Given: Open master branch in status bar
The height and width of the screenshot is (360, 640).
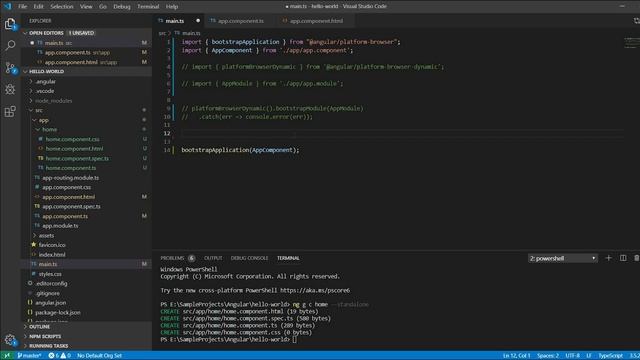Looking at the screenshot, I should [x=29, y=356].
